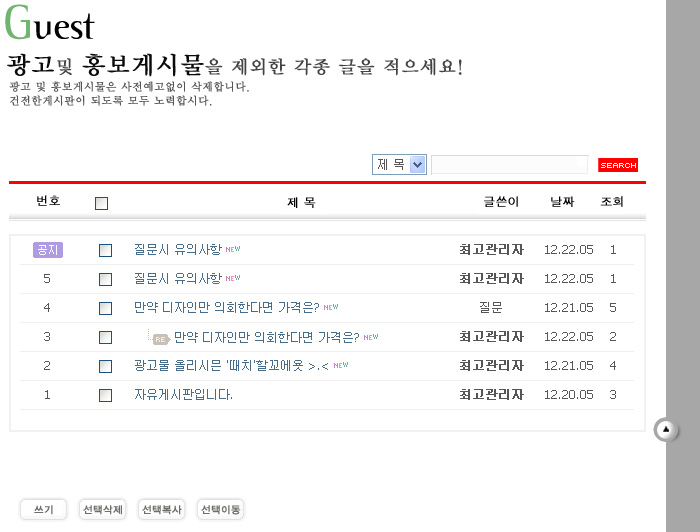Click author 질문 in post 4 row

click(x=491, y=308)
